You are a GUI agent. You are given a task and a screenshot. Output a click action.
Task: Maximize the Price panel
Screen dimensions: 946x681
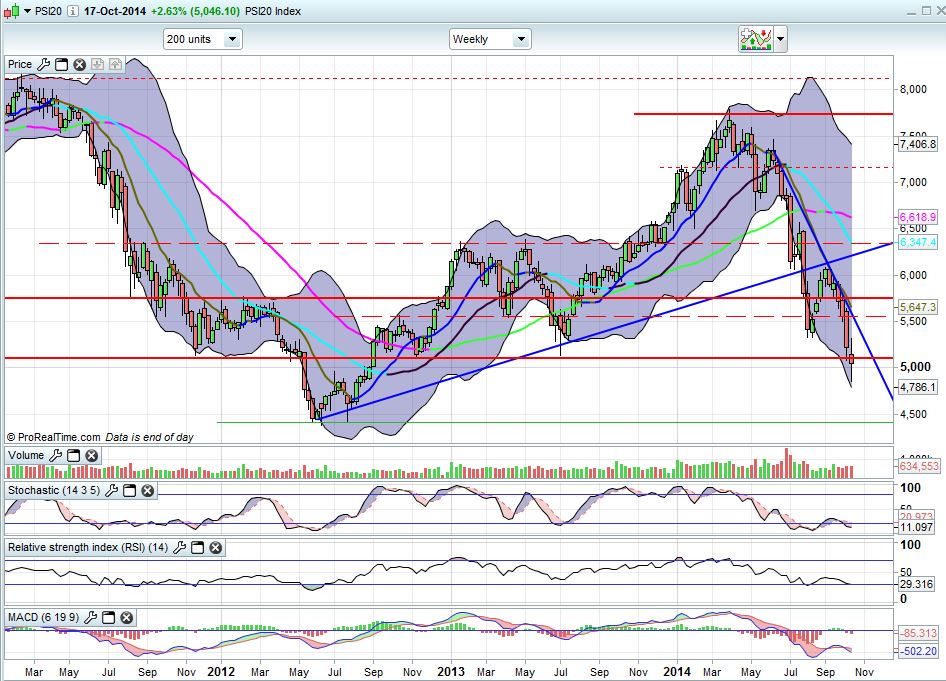coord(62,65)
